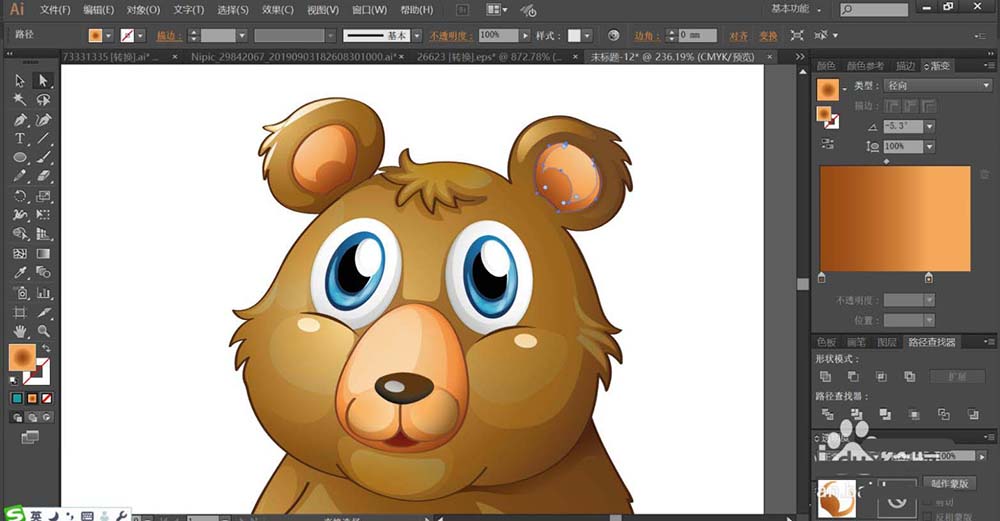Switch to Draw Inside mode
1000x521 pixels.
pyautogui.click(x=47, y=418)
